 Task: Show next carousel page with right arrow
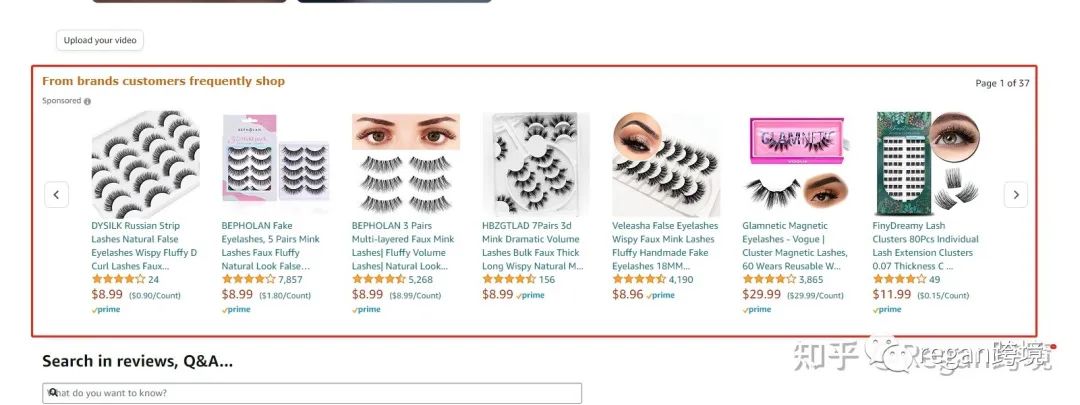coord(1015,195)
